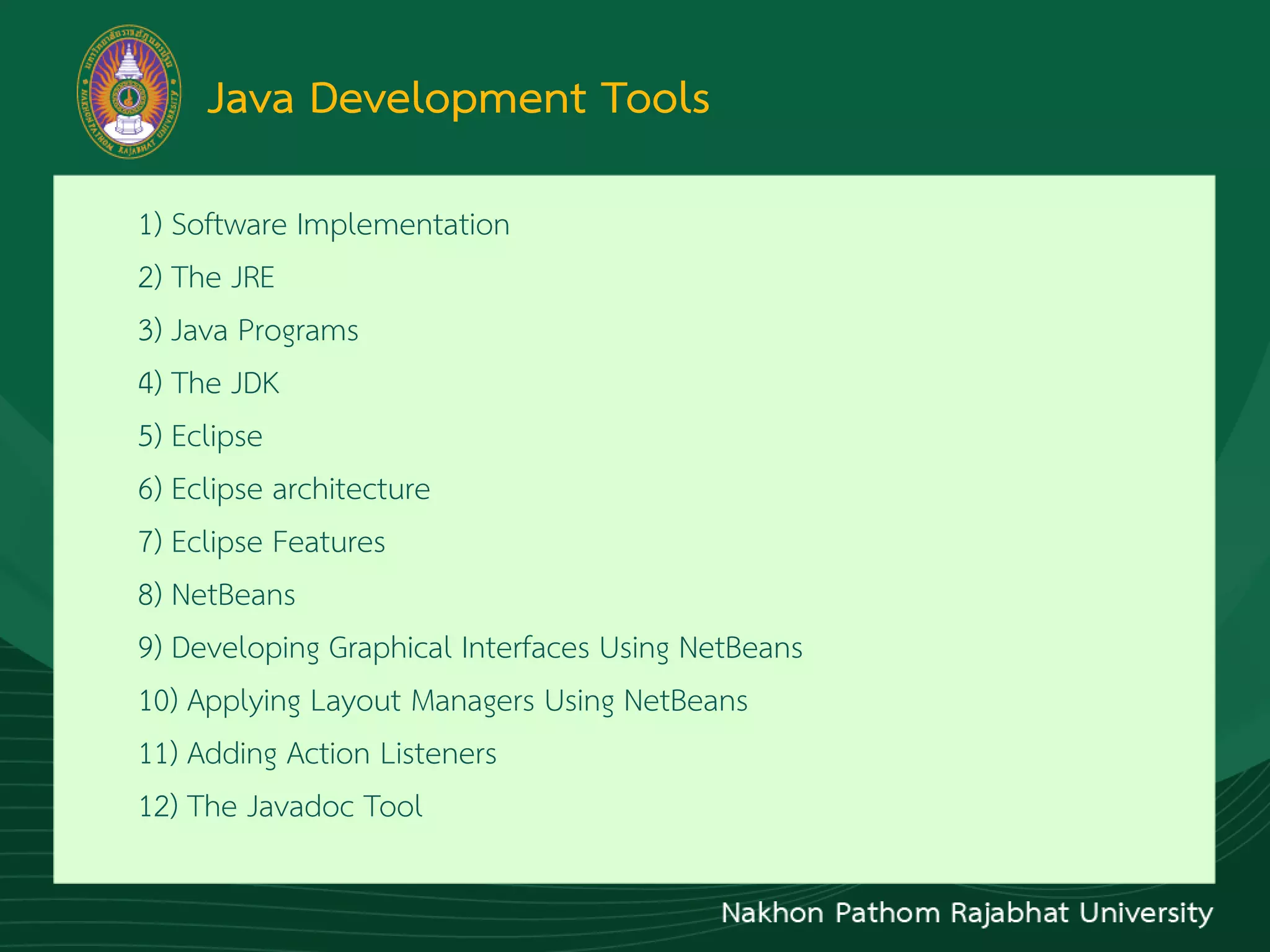This screenshot has width=1270, height=952.
Task: Click list item '6) Eclipse architecture'
Action: pyautogui.click(x=284, y=490)
